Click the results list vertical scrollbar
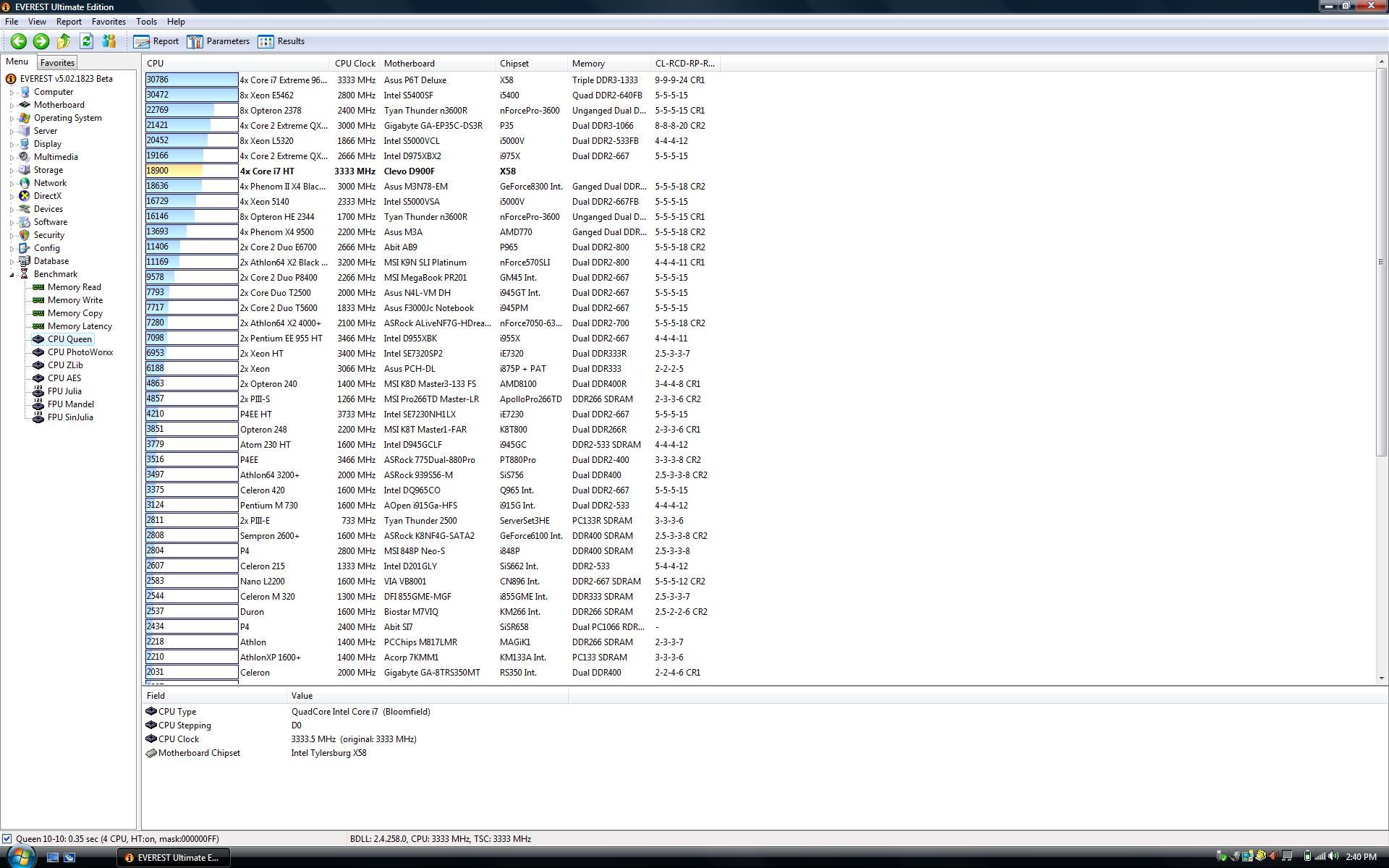This screenshot has width=1389, height=868. point(1382,262)
